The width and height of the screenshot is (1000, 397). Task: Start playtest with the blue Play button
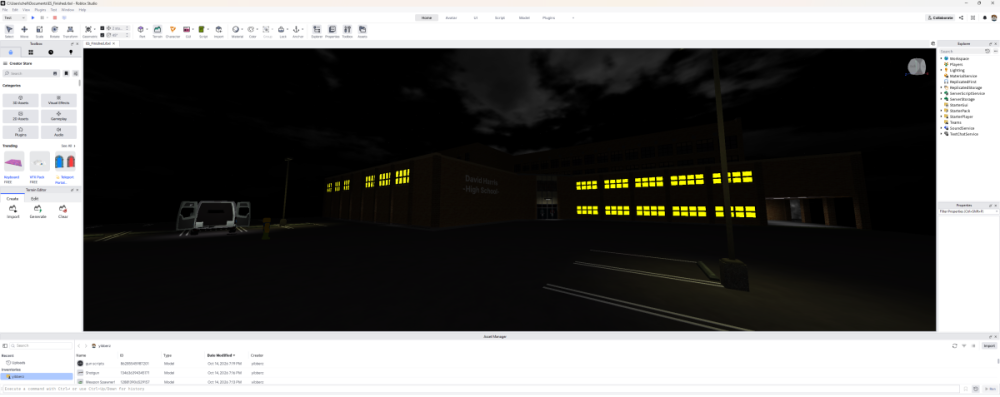tap(33, 18)
